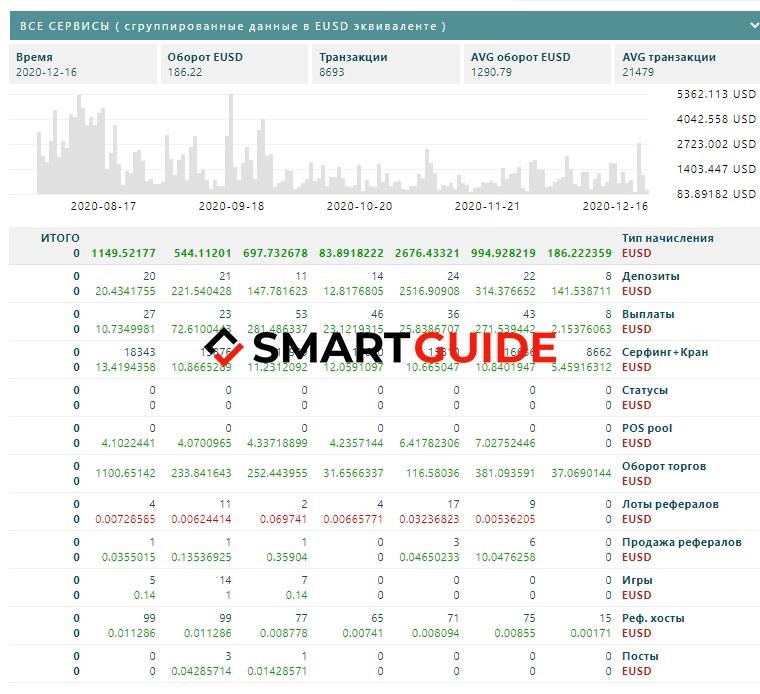Click the 2020-12-16 chart date label
This screenshot has height=694, width=760.
tap(615, 206)
